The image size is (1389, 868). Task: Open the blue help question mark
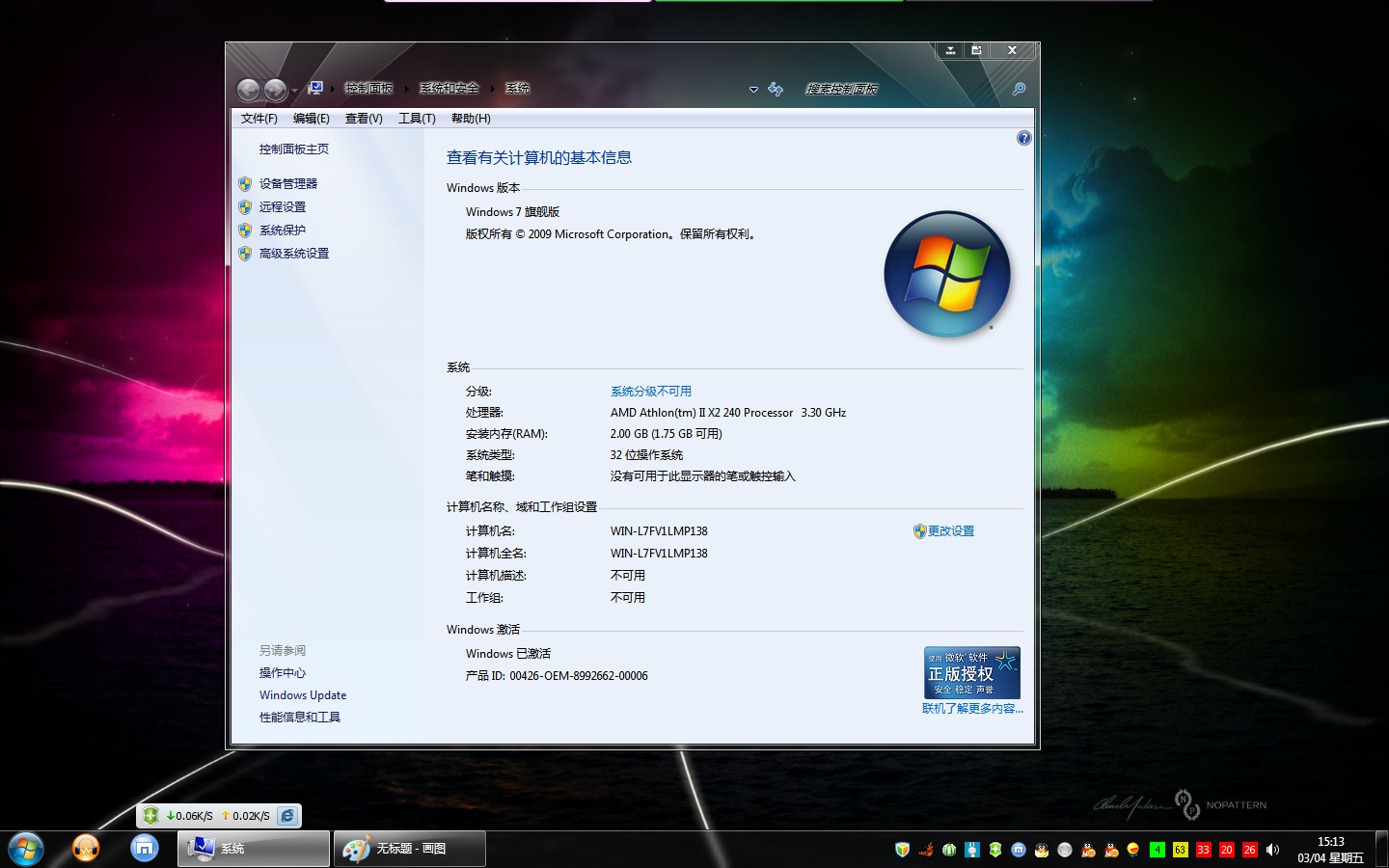1023,138
